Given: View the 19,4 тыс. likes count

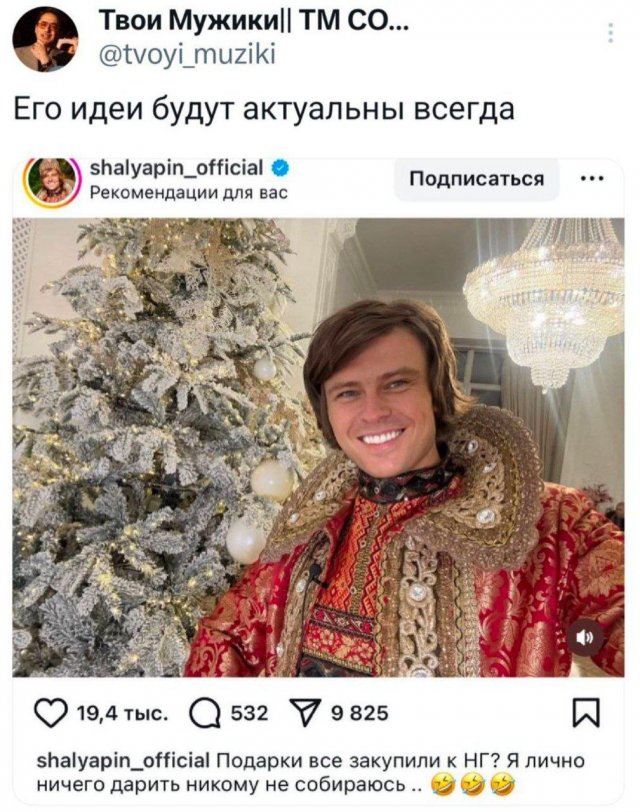Looking at the screenshot, I should pyautogui.click(x=123, y=714).
